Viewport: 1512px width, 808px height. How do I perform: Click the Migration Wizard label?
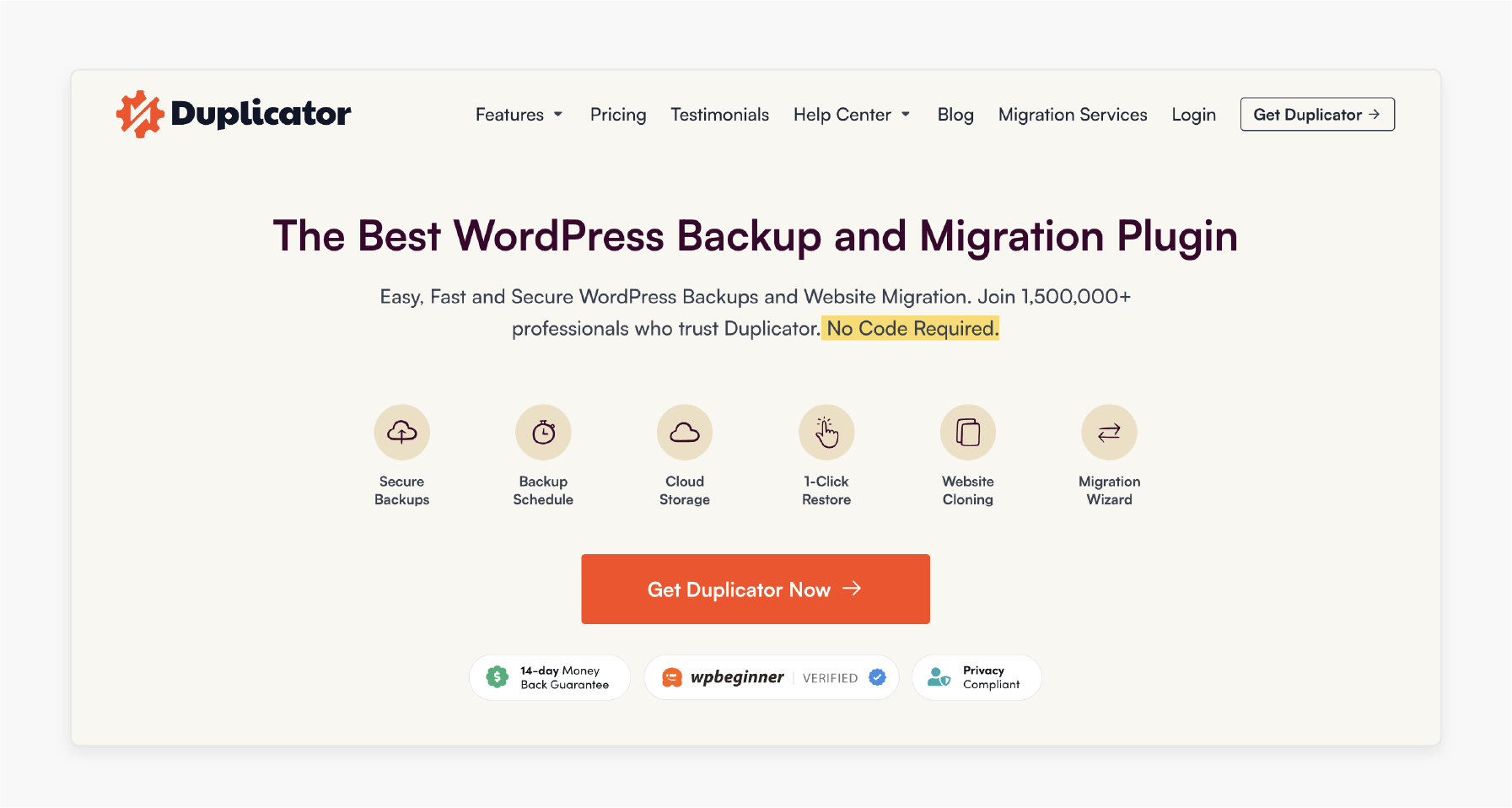[1110, 491]
